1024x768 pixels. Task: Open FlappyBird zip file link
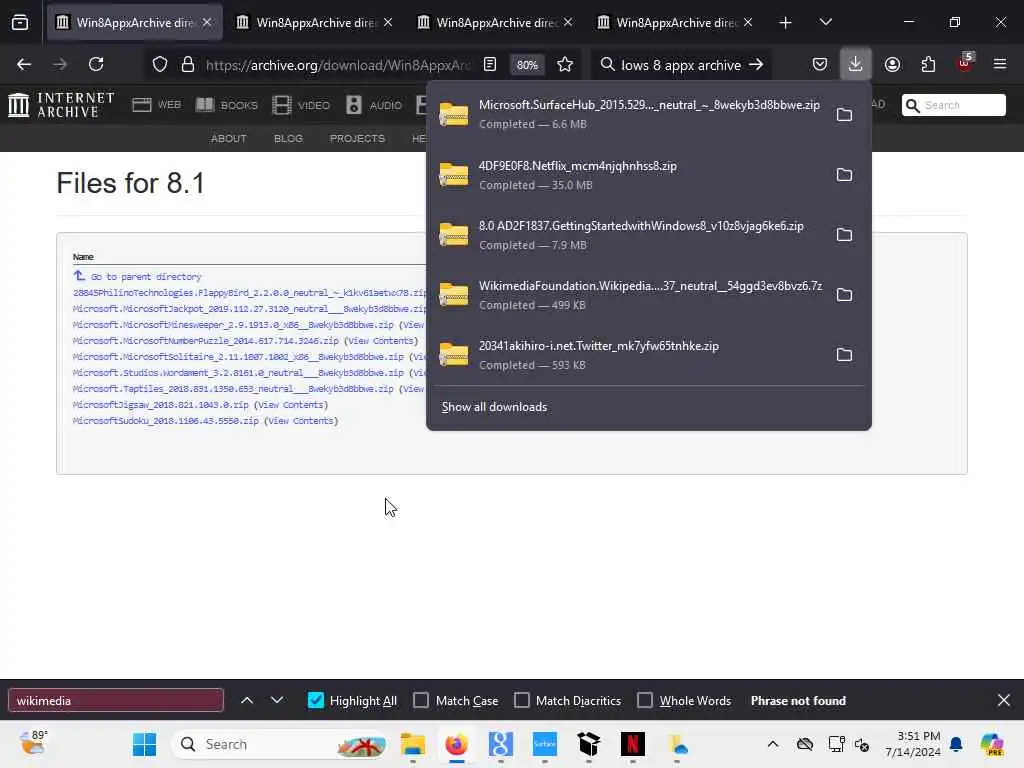pos(249,293)
